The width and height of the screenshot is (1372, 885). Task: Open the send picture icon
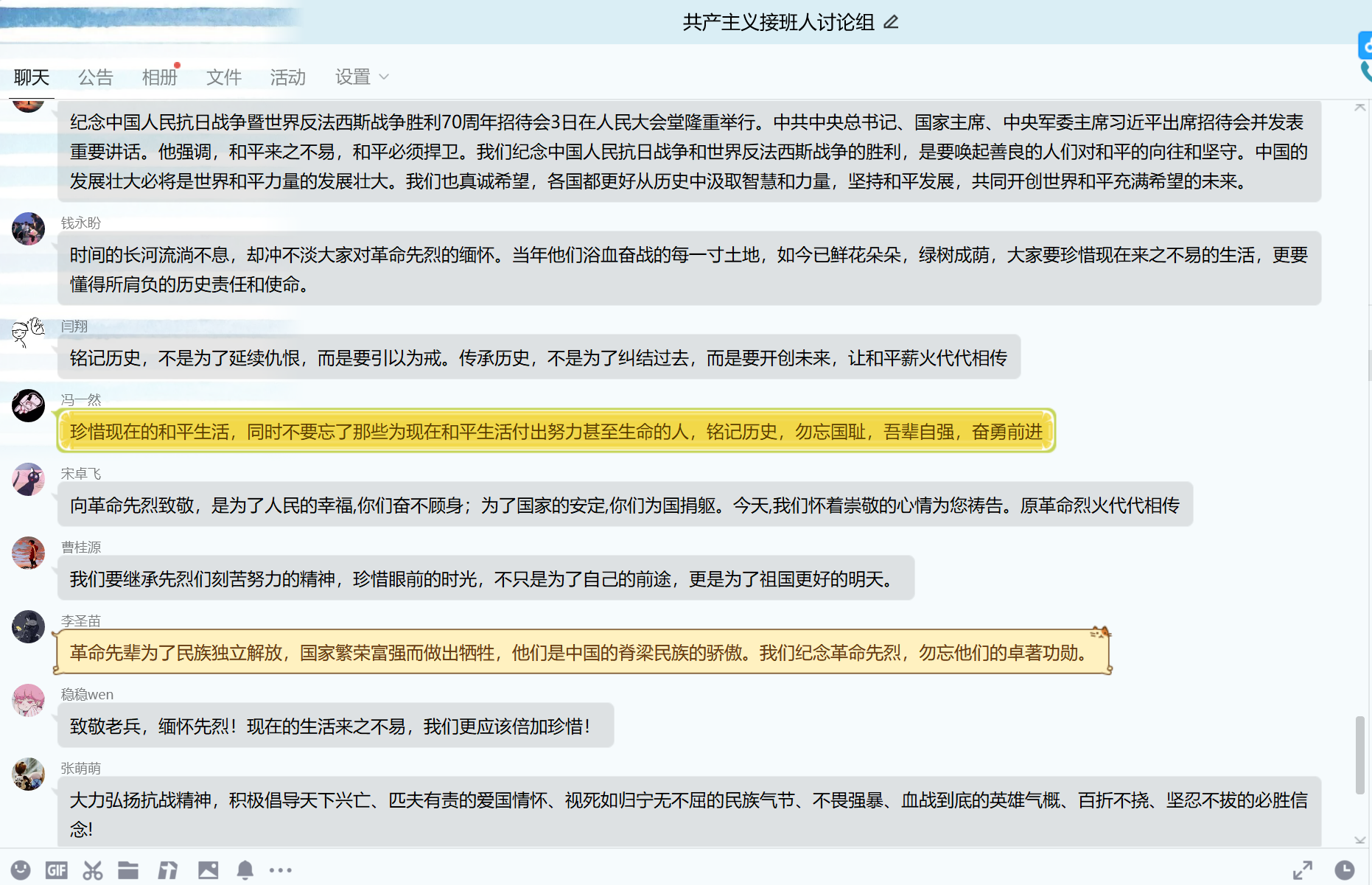coord(208,870)
